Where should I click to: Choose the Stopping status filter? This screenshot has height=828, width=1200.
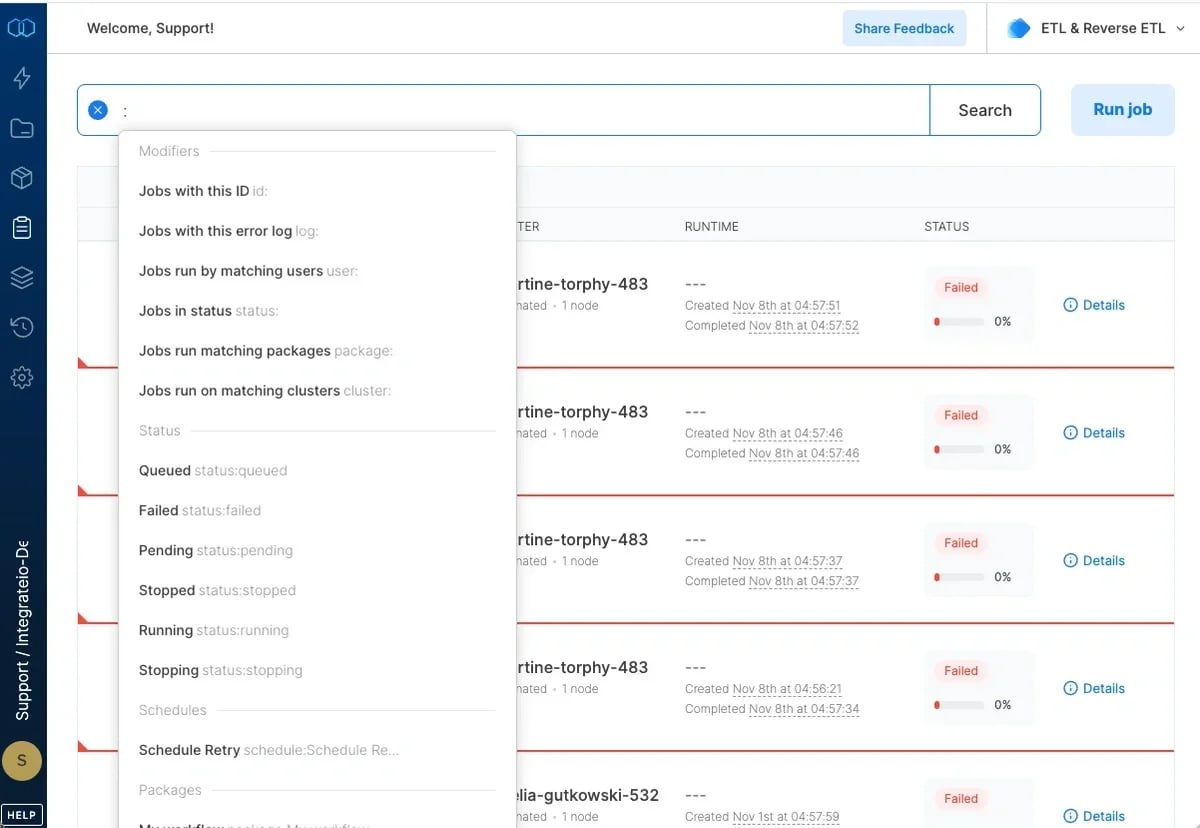(x=317, y=671)
